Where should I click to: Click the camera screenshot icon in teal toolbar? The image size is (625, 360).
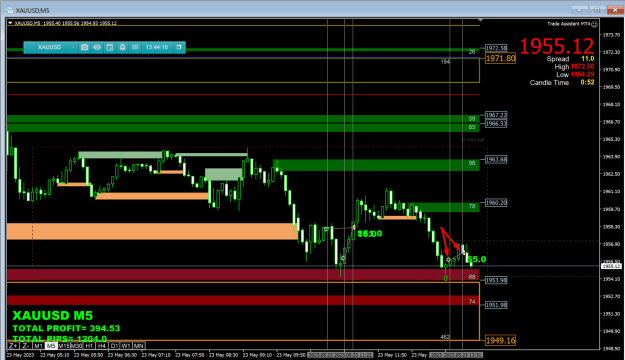(x=84, y=47)
